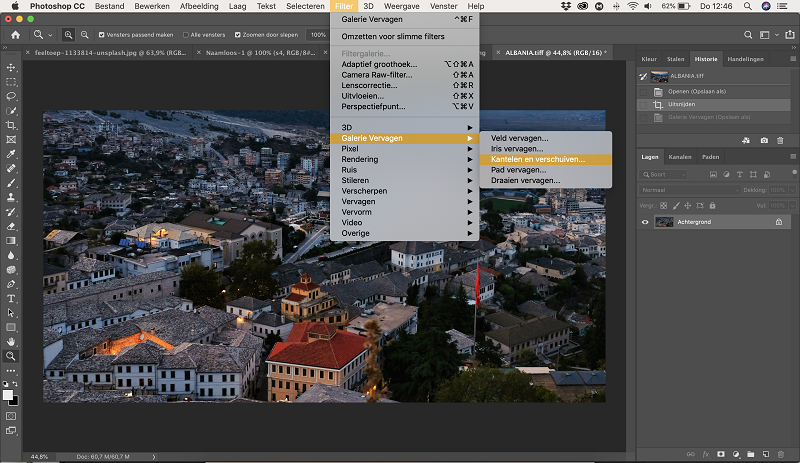Click the Home icon in options bar

coord(16,35)
